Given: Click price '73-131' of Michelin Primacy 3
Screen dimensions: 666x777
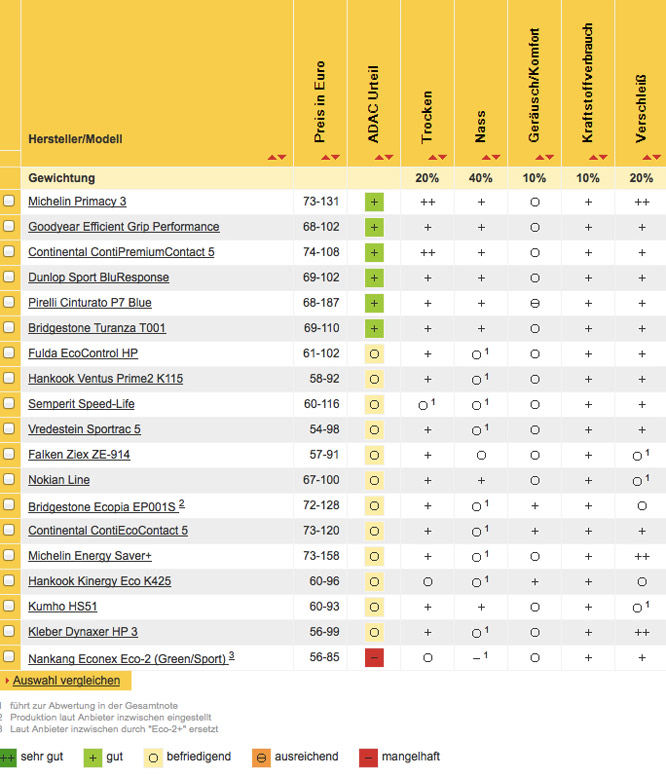Looking at the screenshot, I should coord(321,201).
